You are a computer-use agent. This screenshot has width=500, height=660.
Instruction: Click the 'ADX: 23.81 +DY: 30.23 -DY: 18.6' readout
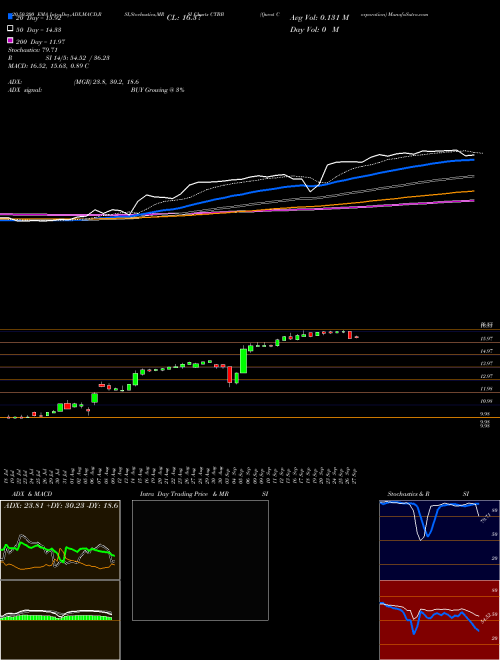coord(61,505)
